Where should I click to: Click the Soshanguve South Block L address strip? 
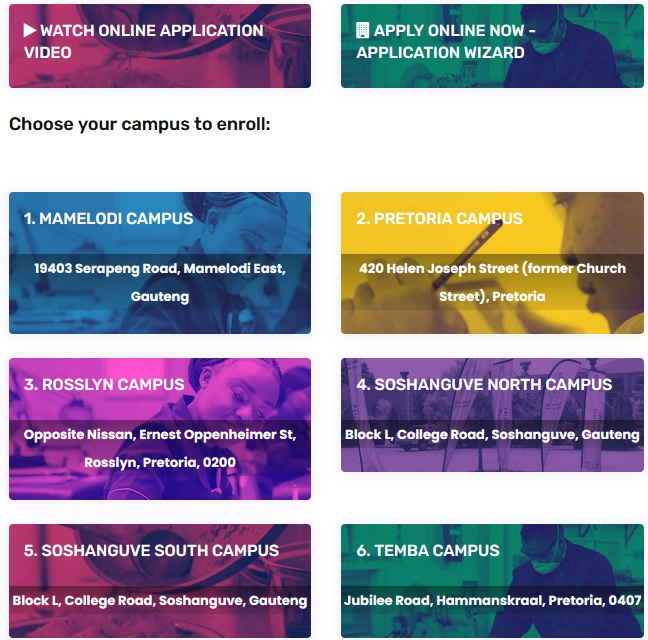coord(160,601)
